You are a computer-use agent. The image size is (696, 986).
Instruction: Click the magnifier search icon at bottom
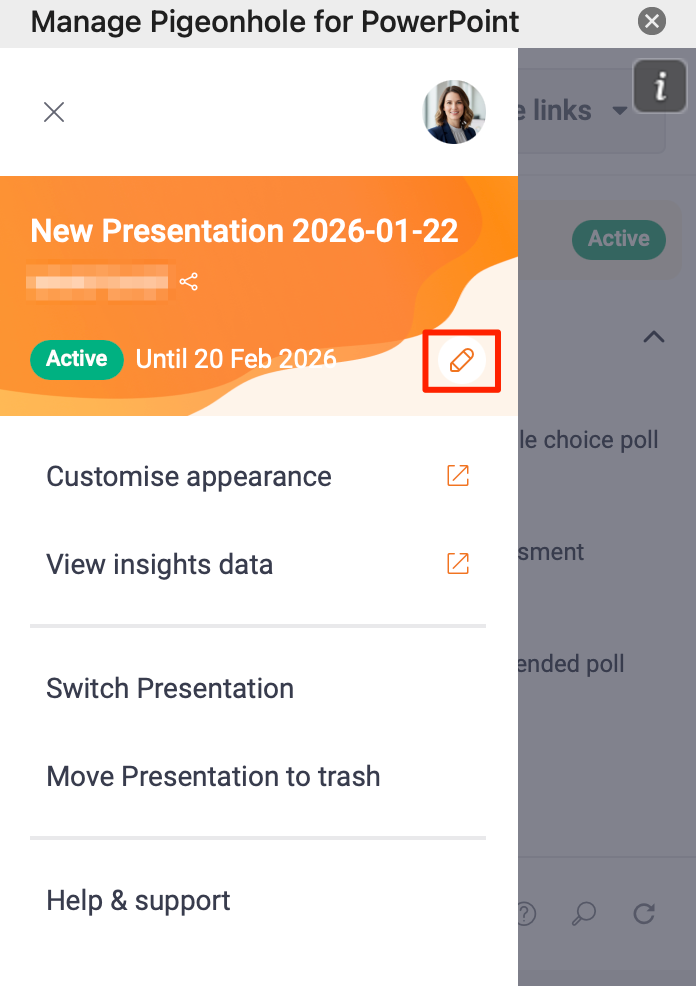584,913
